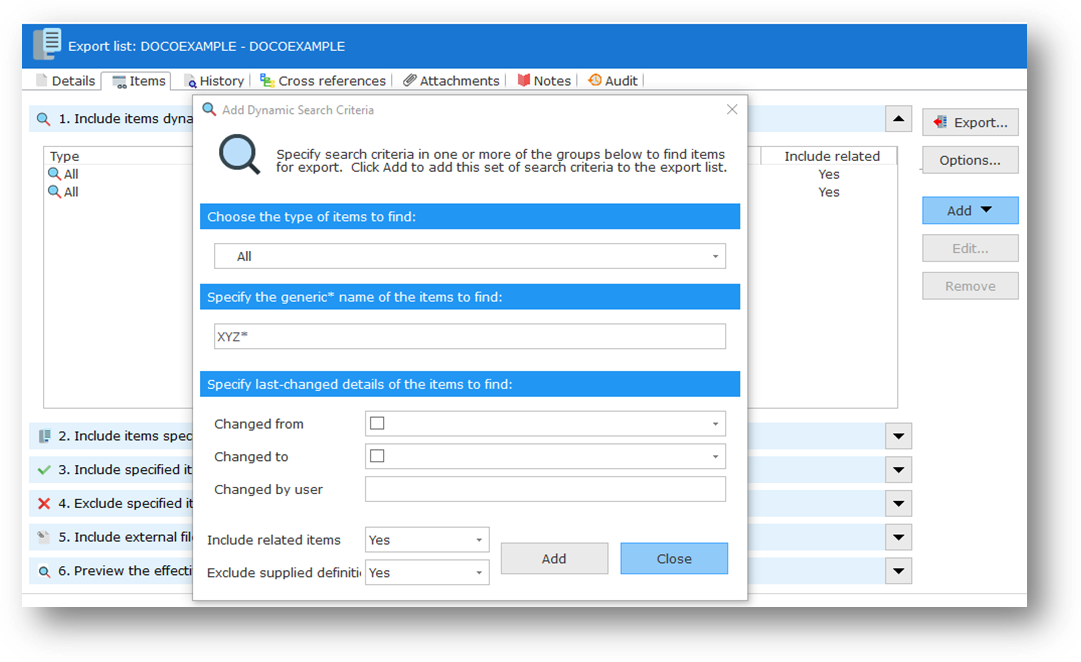Click the external file icon for section 5
The image size is (1081, 662).
pos(44,536)
